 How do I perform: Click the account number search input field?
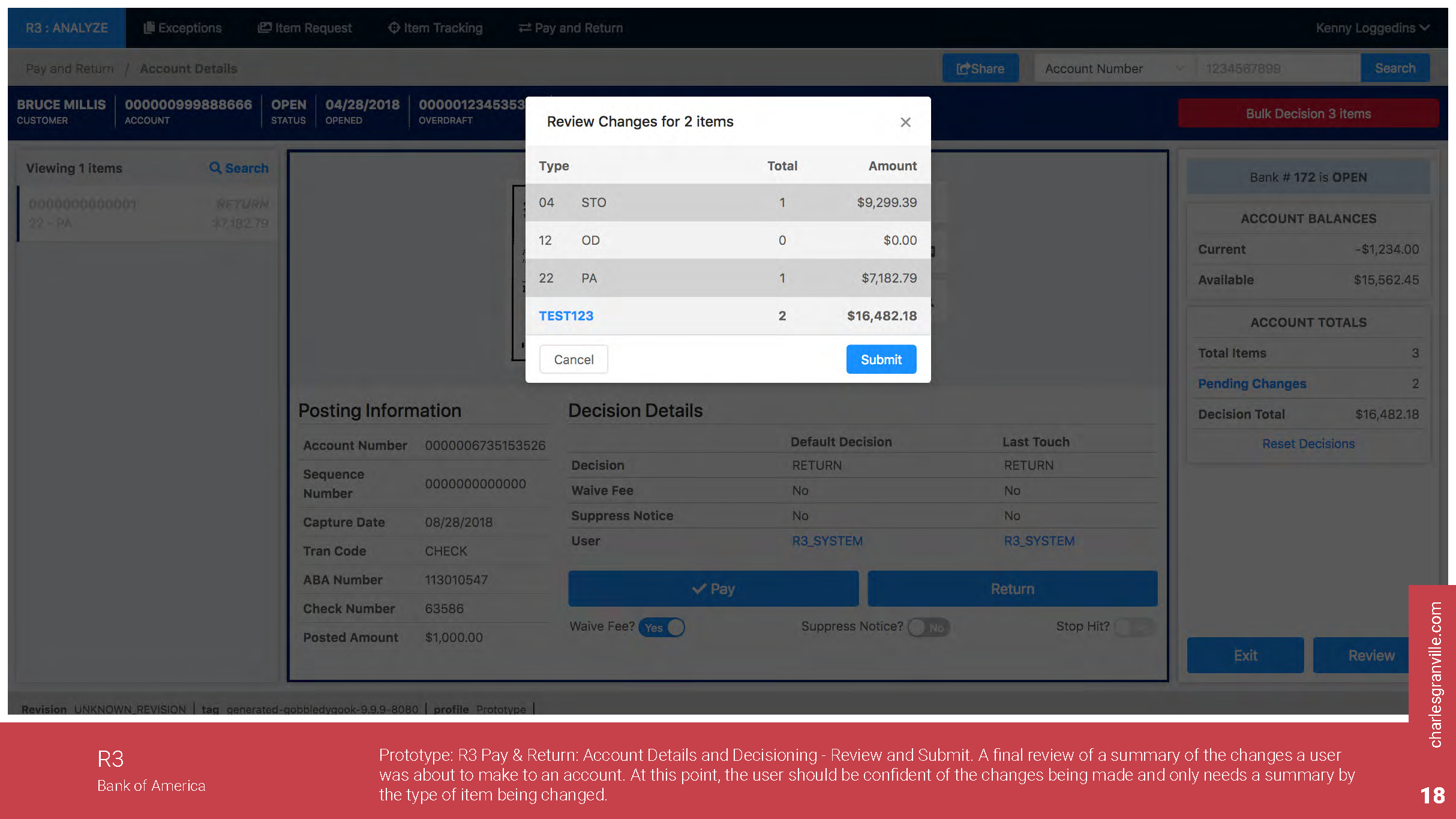(1278, 68)
